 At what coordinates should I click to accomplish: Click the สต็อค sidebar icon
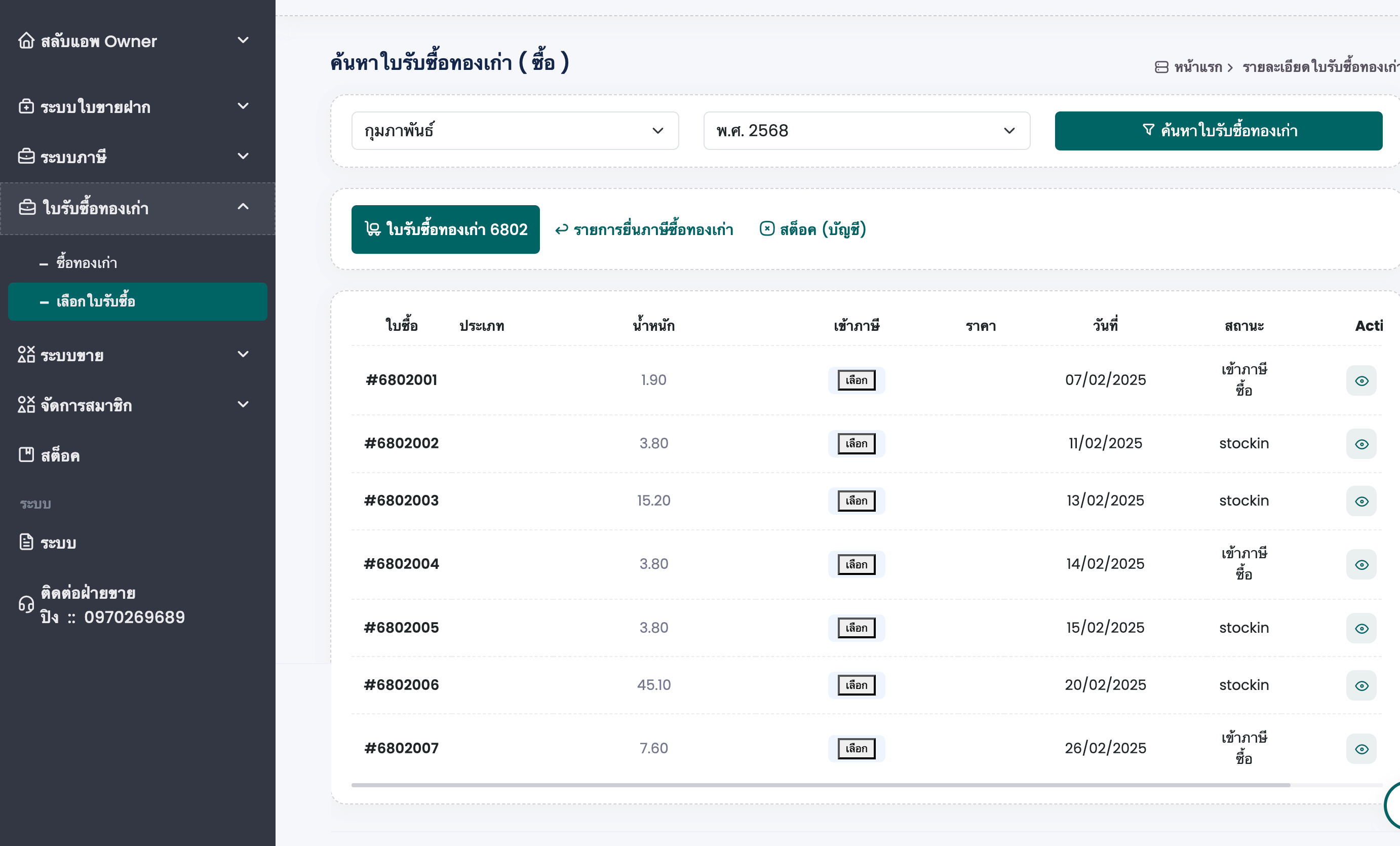pyautogui.click(x=26, y=454)
